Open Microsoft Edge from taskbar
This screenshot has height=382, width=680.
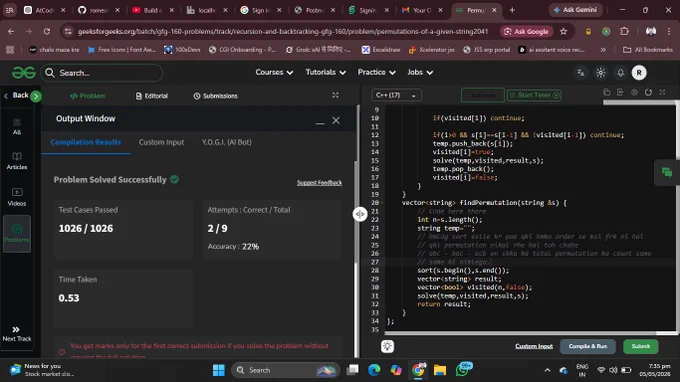(374, 370)
